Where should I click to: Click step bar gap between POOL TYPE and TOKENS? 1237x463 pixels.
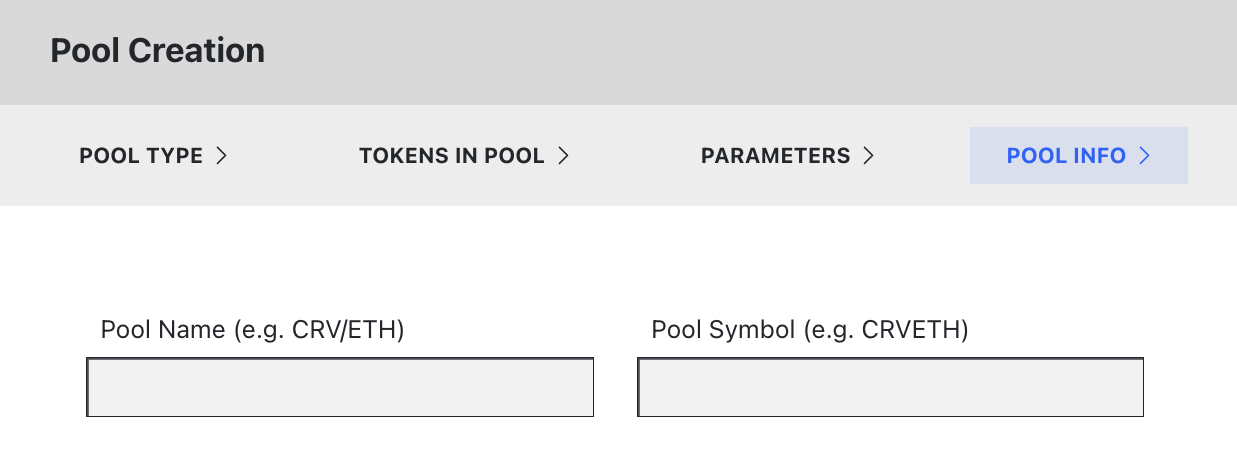point(292,156)
